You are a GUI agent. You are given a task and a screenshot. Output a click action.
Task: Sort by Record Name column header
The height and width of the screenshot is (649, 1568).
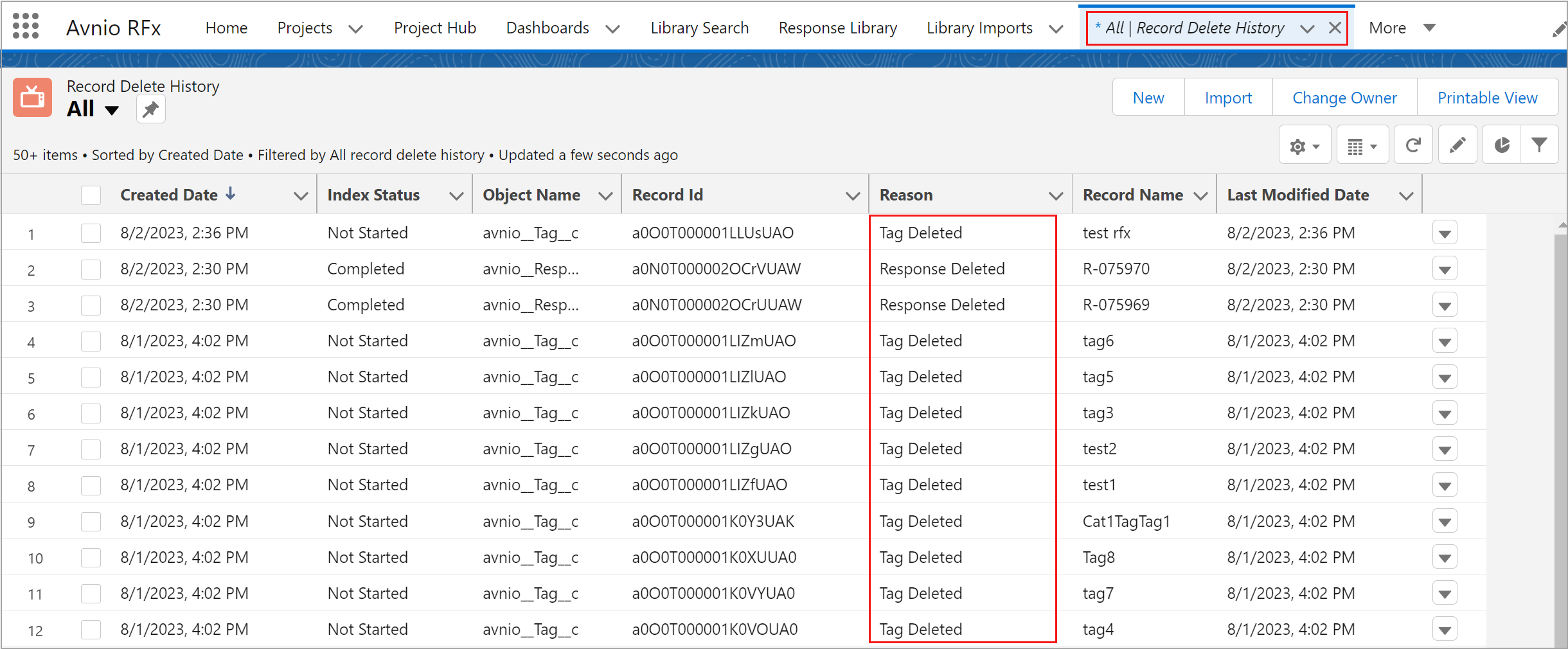(1133, 195)
